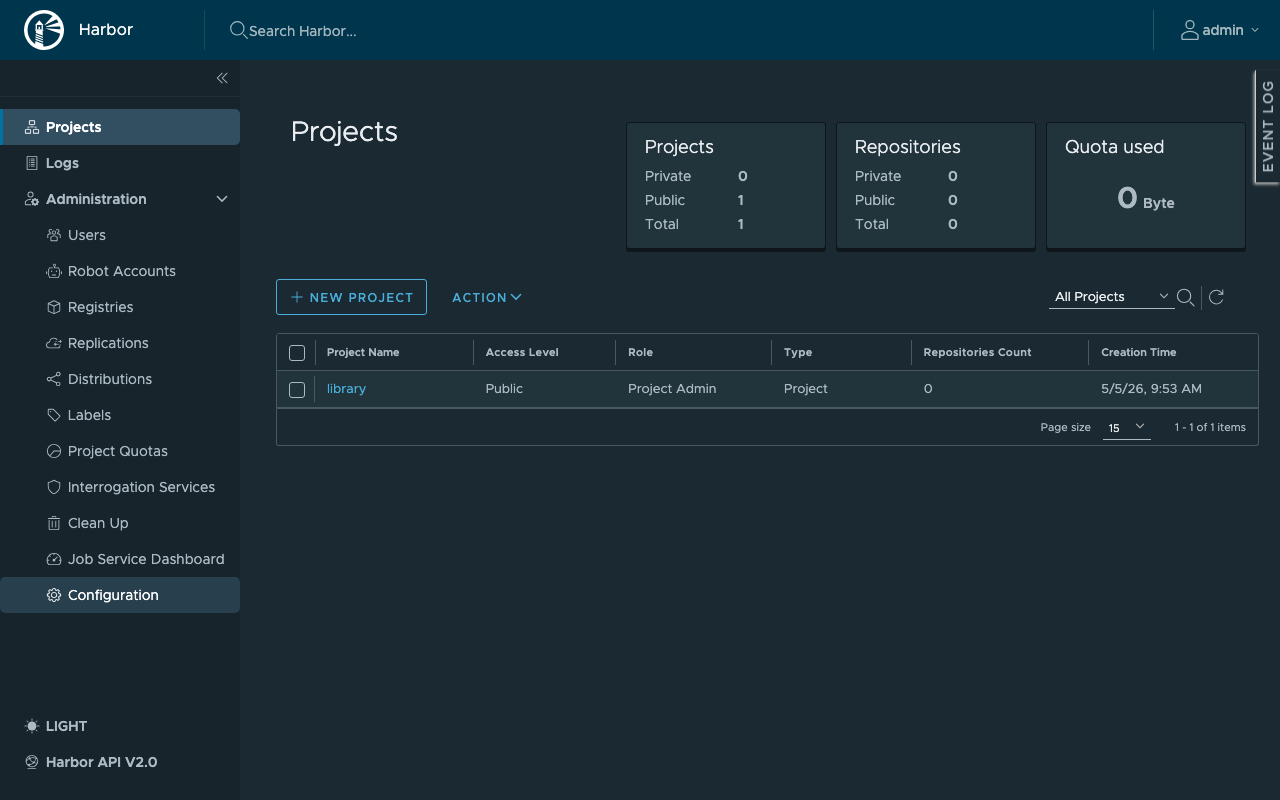This screenshot has width=1280, height=800.
Task: Open the ACTION dropdown menu
Action: [487, 297]
